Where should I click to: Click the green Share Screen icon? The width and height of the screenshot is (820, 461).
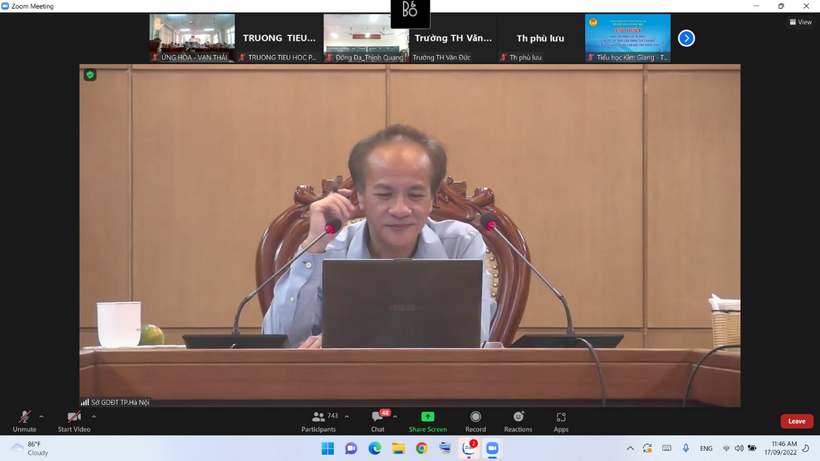[x=427, y=416]
